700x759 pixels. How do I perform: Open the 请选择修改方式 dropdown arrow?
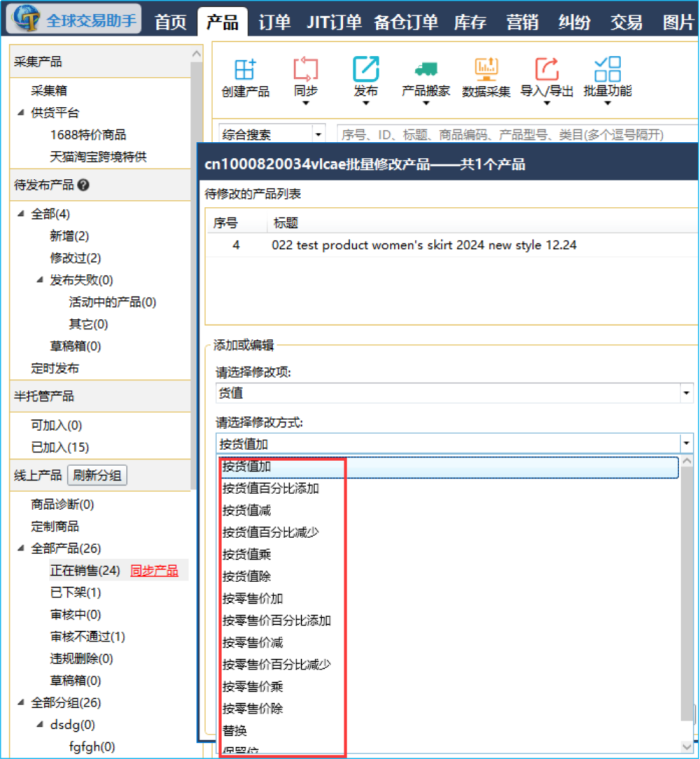[686, 443]
